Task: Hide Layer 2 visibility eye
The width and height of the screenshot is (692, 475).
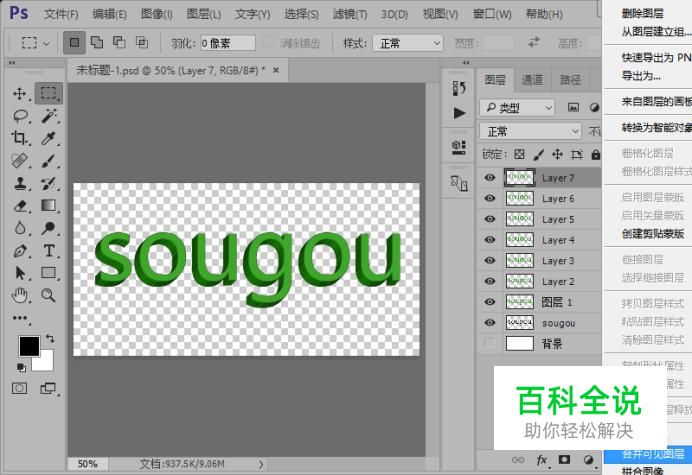Action: 490,281
